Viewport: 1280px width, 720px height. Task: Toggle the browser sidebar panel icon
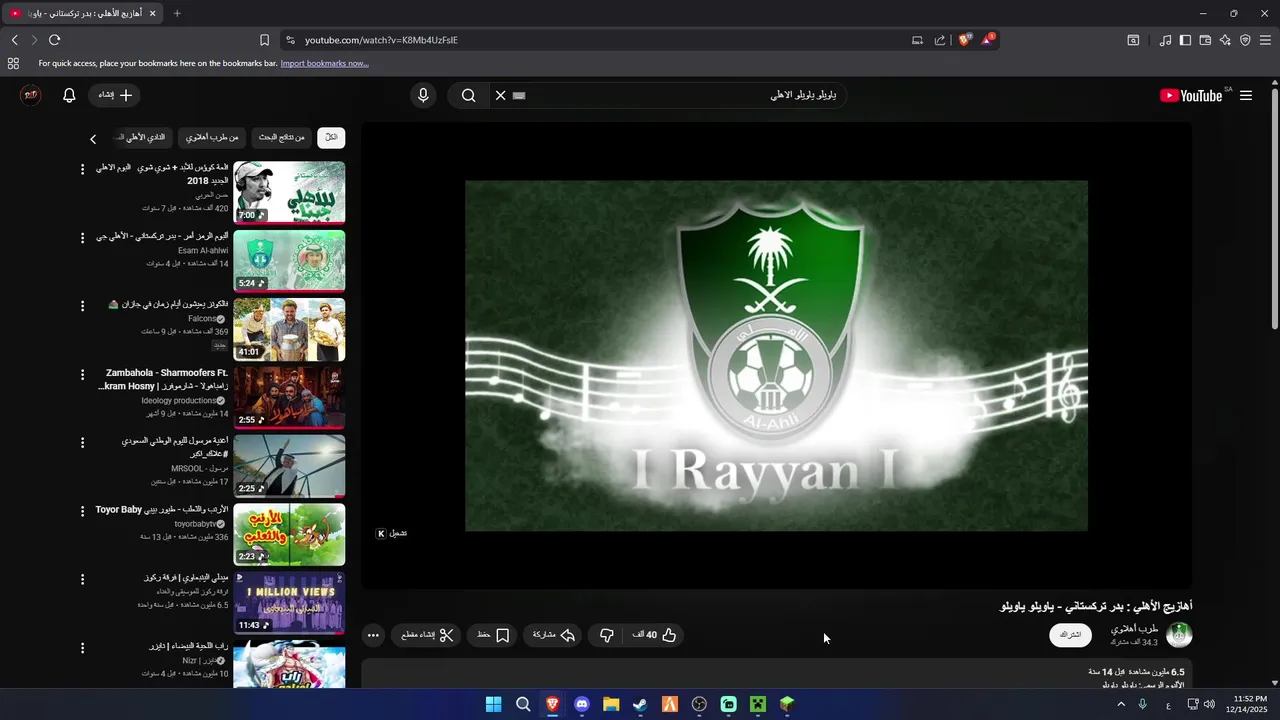click(x=1185, y=40)
